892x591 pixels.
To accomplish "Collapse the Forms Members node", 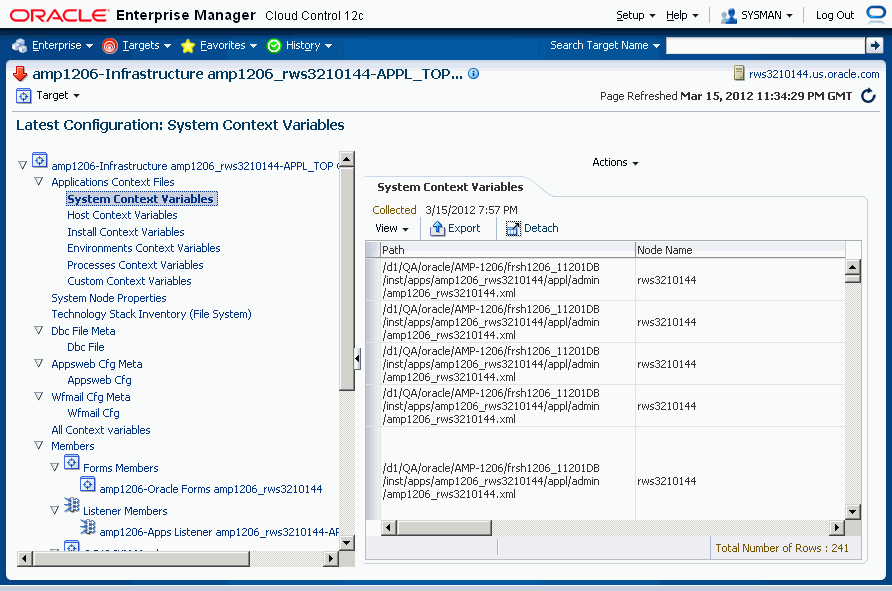I will pos(54,467).
